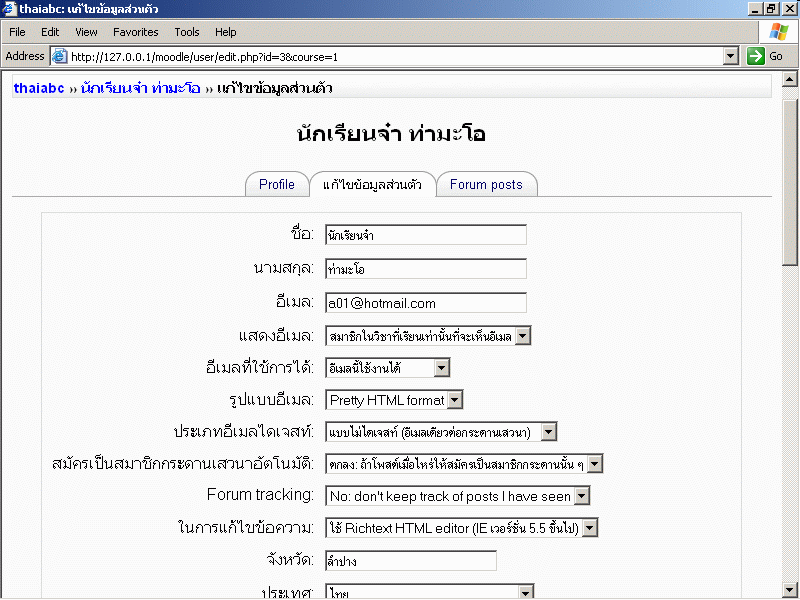Expand the Forum tracking dropdown

click(581, 496)
